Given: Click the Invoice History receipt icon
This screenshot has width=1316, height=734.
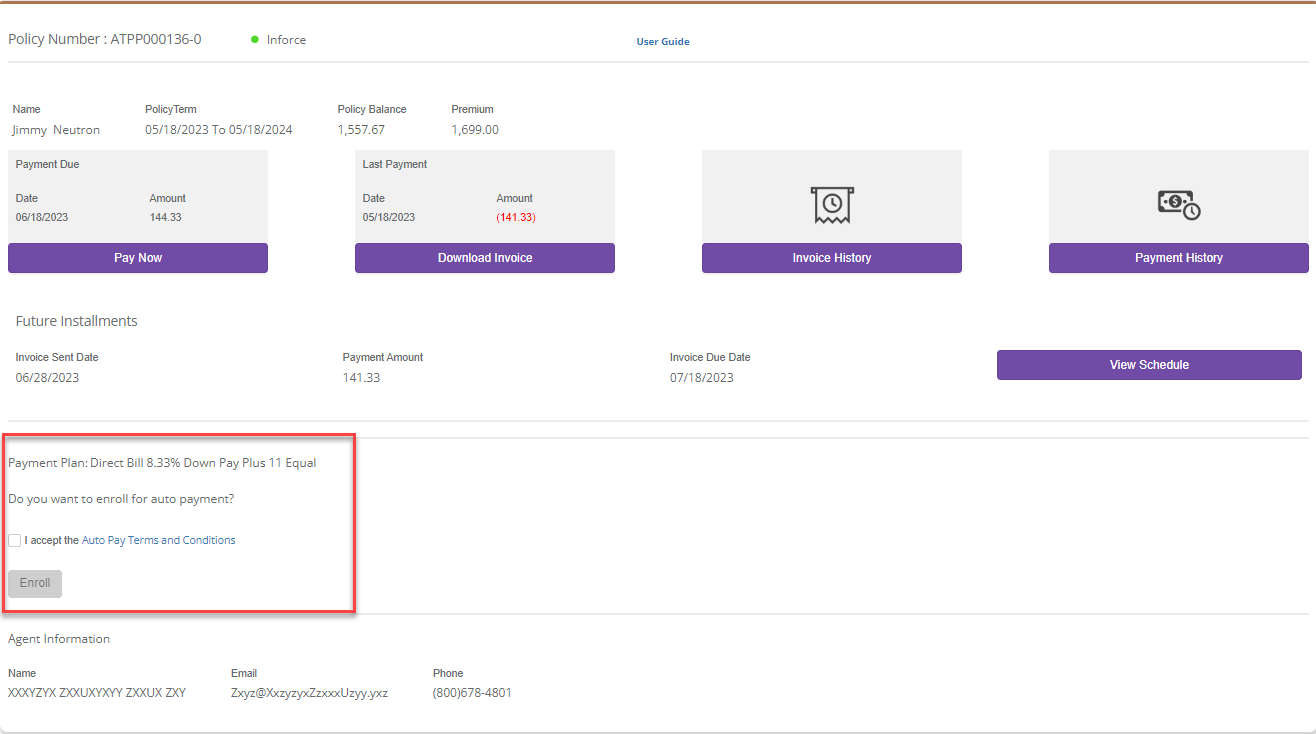Looking at the screenshot, I should click(x=831, y=204).
